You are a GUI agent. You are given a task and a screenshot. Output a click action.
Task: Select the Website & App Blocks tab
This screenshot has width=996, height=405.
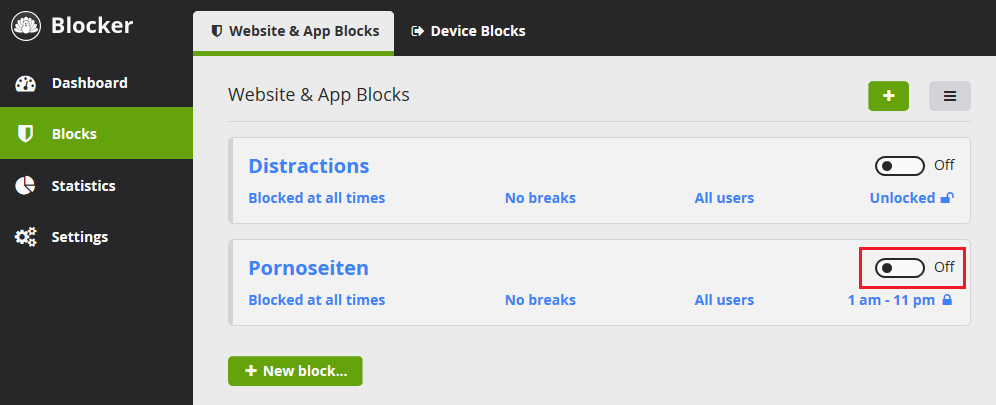tap(294, 31)
